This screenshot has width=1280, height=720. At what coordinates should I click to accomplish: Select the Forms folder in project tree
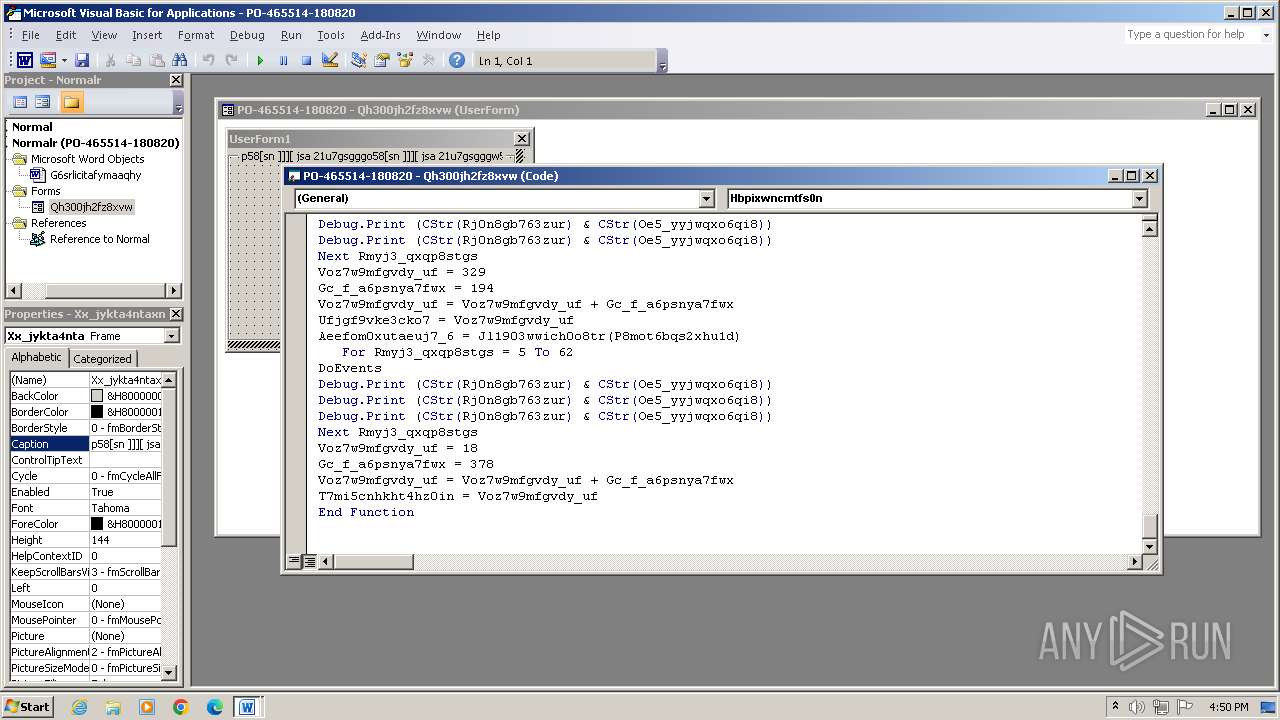click(45, 191)
